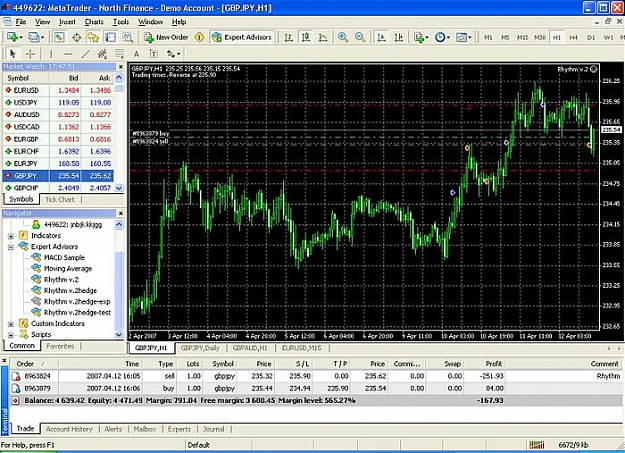
Task: Select EURUSD row in Market Watch
Action: pyautogui.click(x=58, y=90)
